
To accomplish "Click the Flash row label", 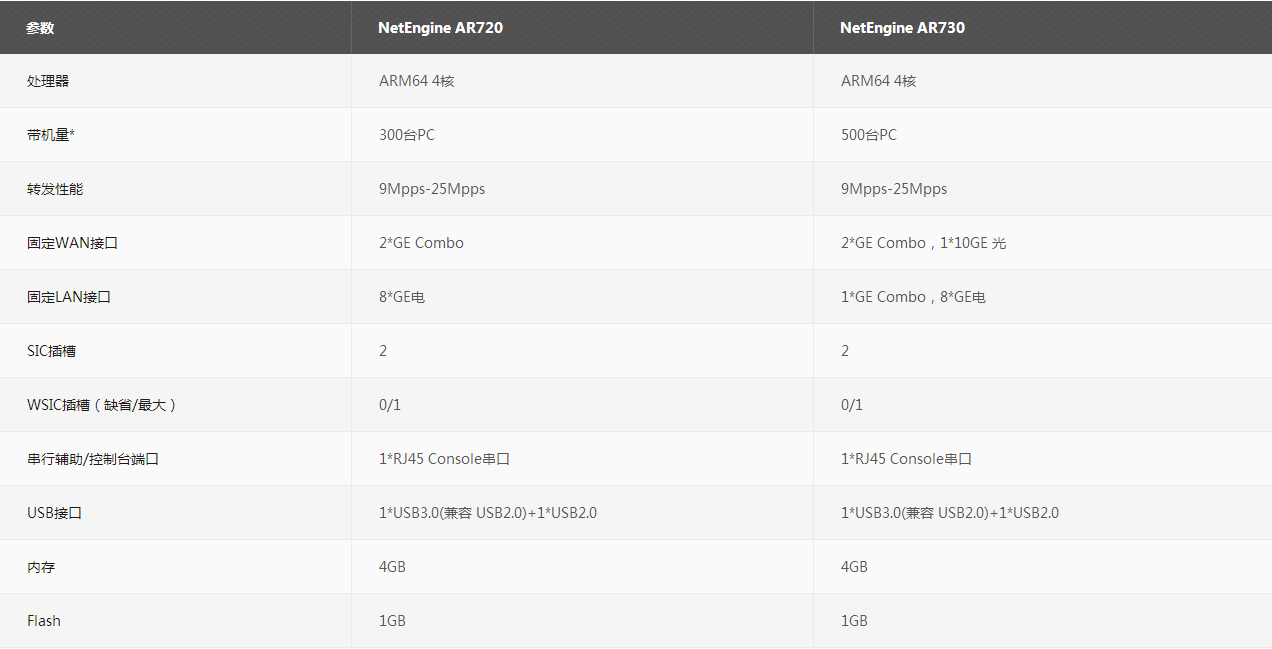I will [x=44, y=621].
